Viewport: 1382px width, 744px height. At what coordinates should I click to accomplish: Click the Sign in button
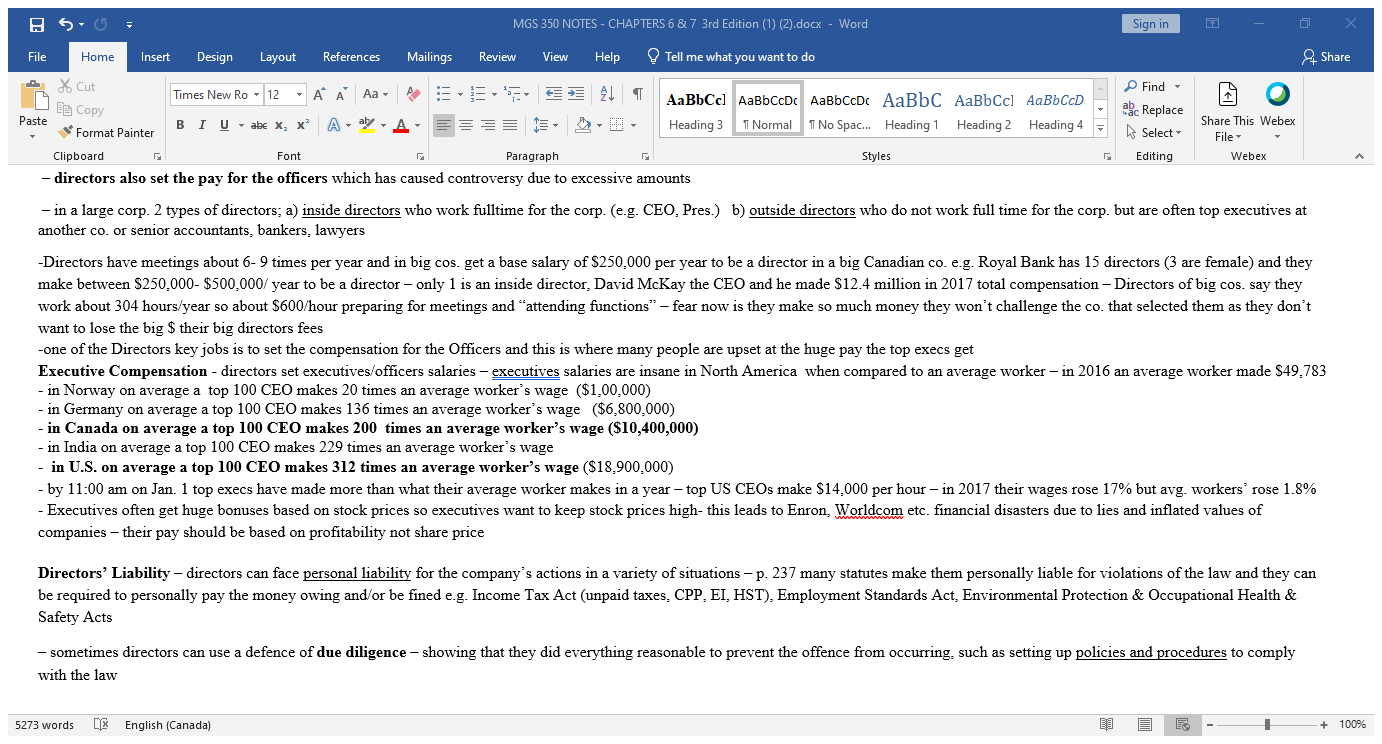pyautogui.click(x=1150, y=22)
